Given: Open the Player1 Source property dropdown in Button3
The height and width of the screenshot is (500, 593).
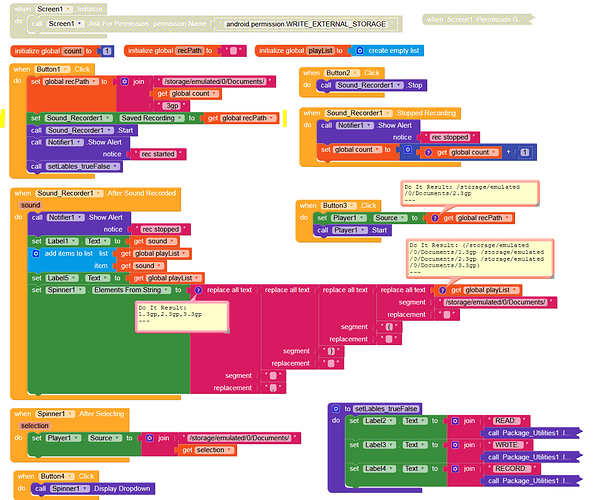Looking at the screenshot, I should (x=390, y=218).
